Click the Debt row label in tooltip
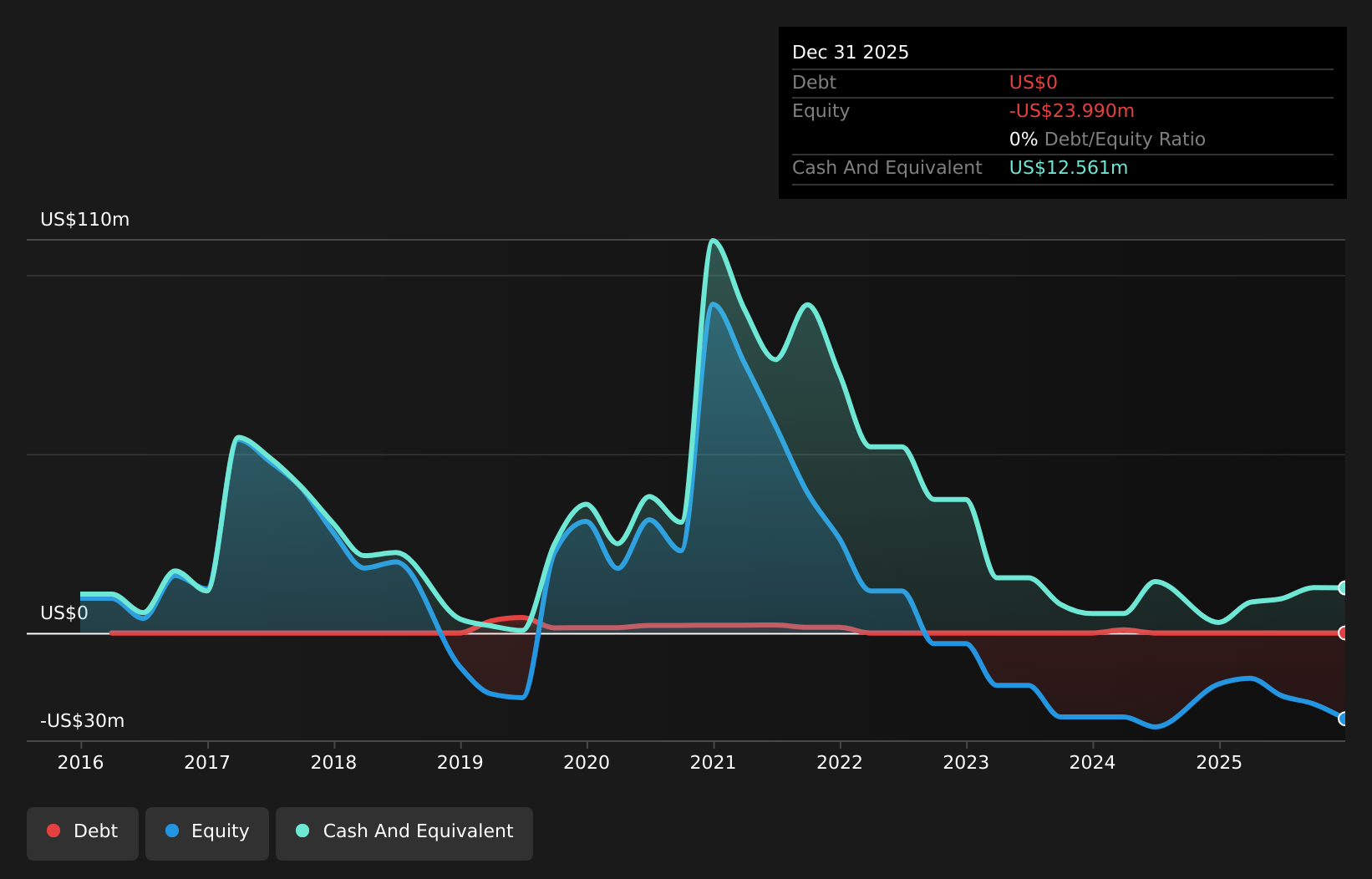 (x=814, y=83)
